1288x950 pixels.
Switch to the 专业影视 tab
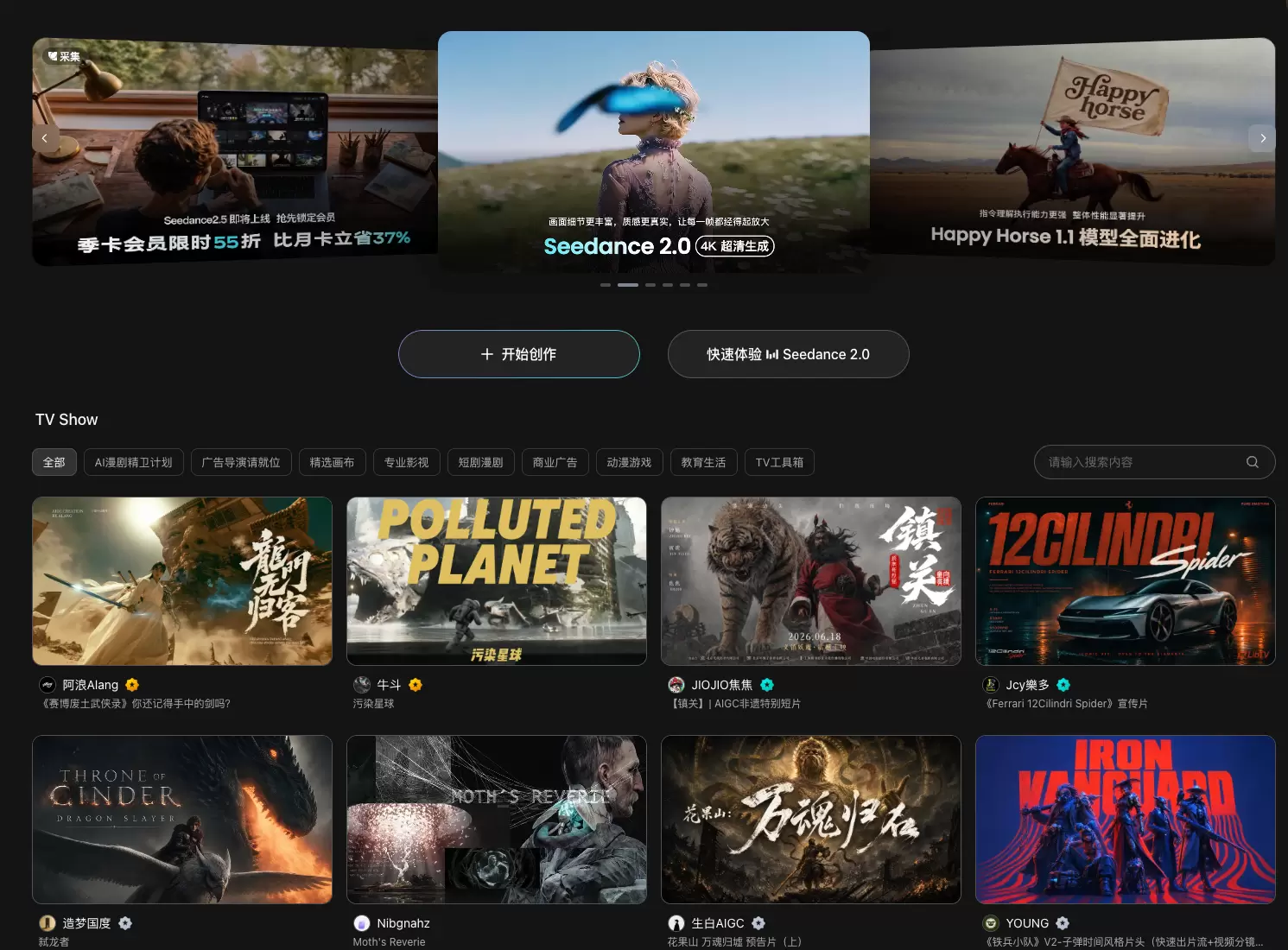click(407, 462)
